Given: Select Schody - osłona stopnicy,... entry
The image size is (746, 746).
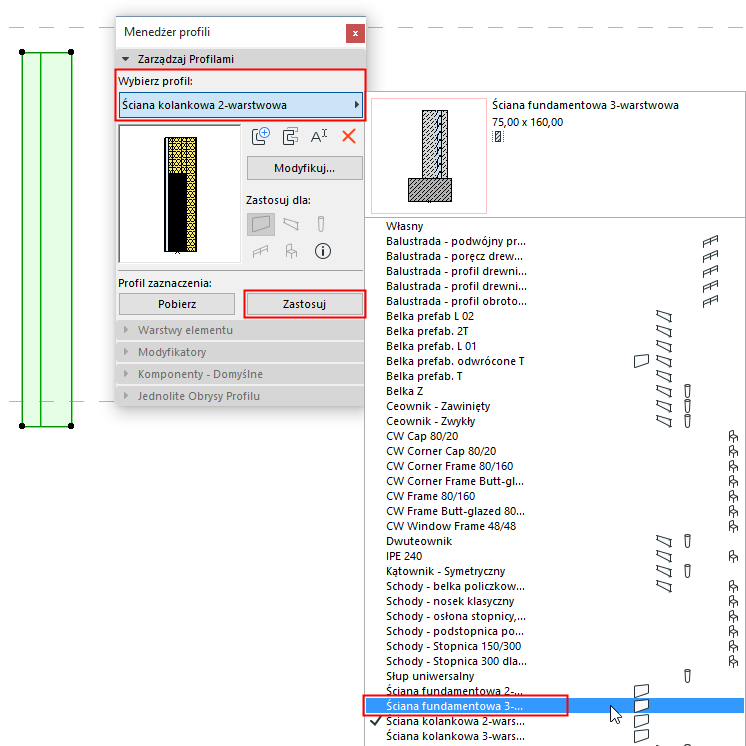Looking at the screenshot, I should coord(554,616).
